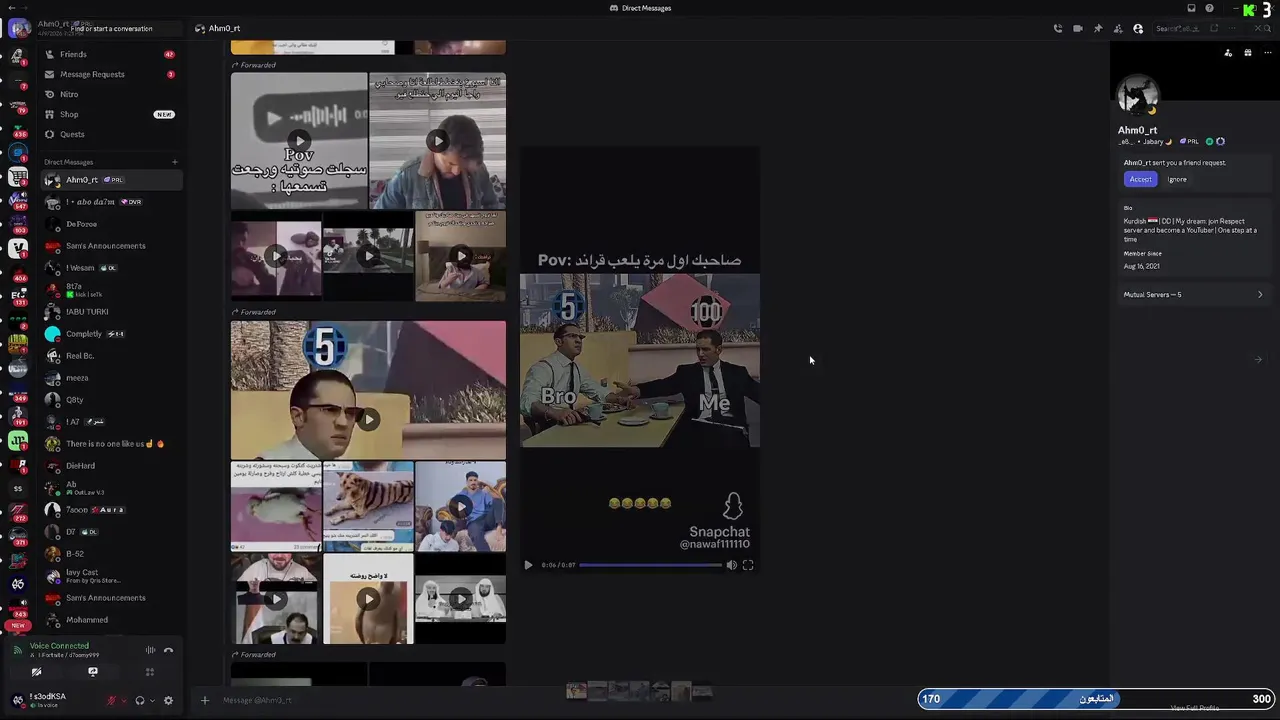Open Discord home Direct Messages icon
This screenshot has height=720, width=1280.
pos(18,28)
